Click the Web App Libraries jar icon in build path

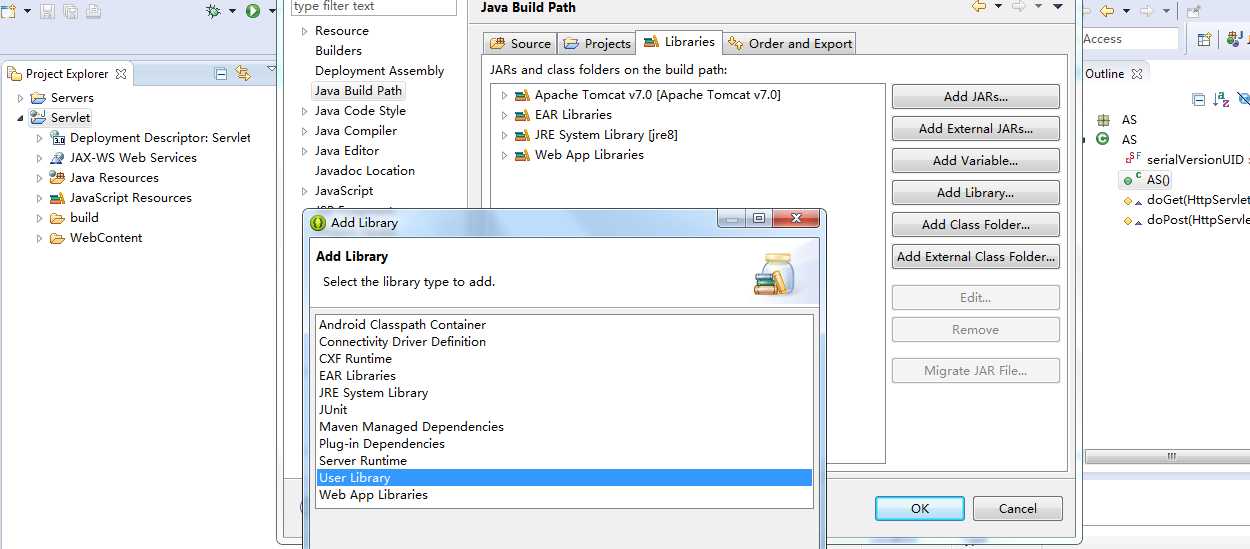[x=521, y=155]
